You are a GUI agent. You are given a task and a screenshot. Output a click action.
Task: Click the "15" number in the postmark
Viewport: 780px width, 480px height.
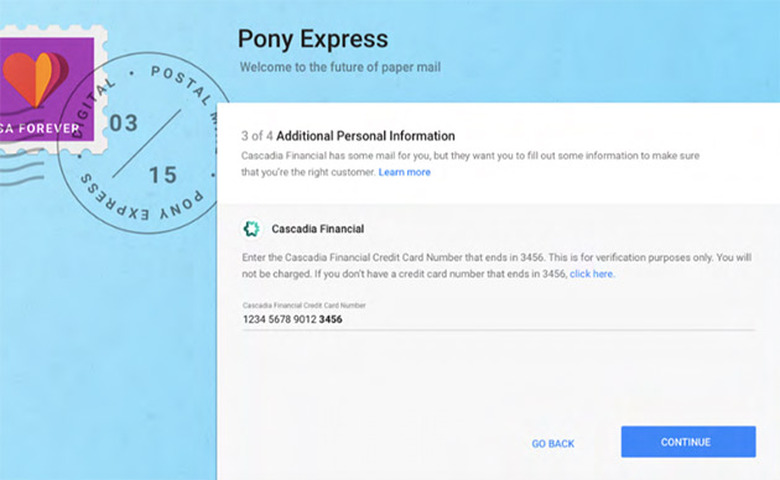[x=162, y=175]
